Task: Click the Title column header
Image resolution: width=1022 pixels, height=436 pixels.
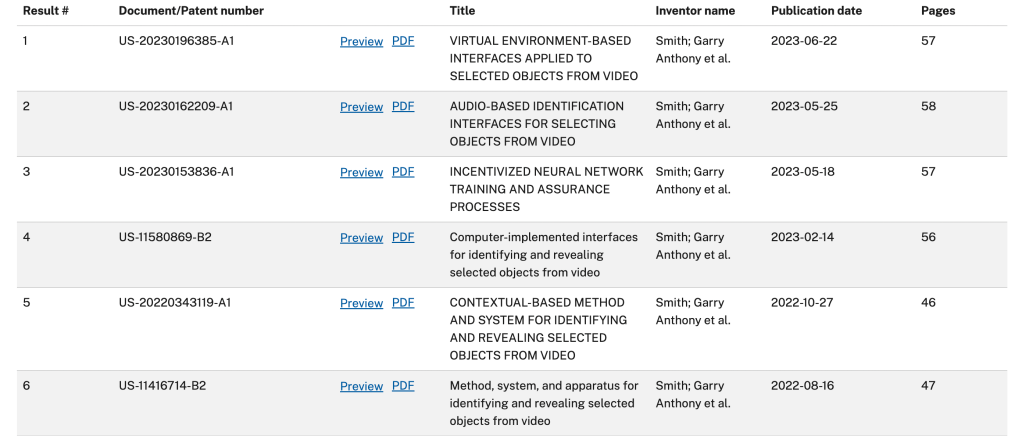Action: pos(462,11)
